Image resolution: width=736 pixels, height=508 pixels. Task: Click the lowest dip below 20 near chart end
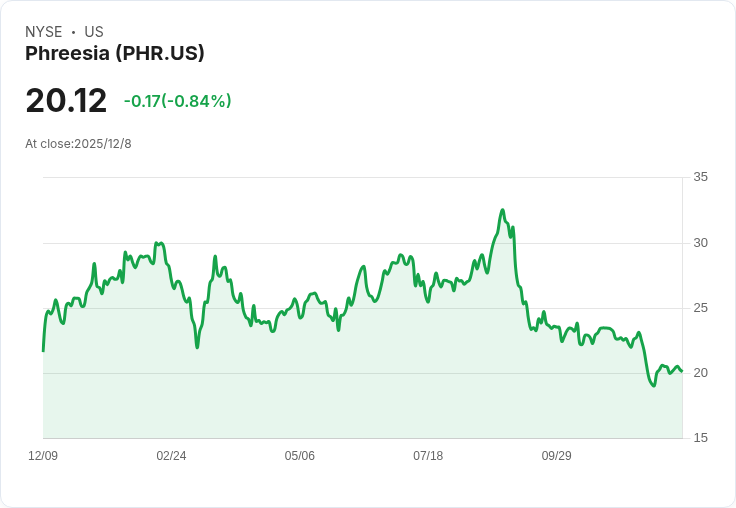[654, 386]
